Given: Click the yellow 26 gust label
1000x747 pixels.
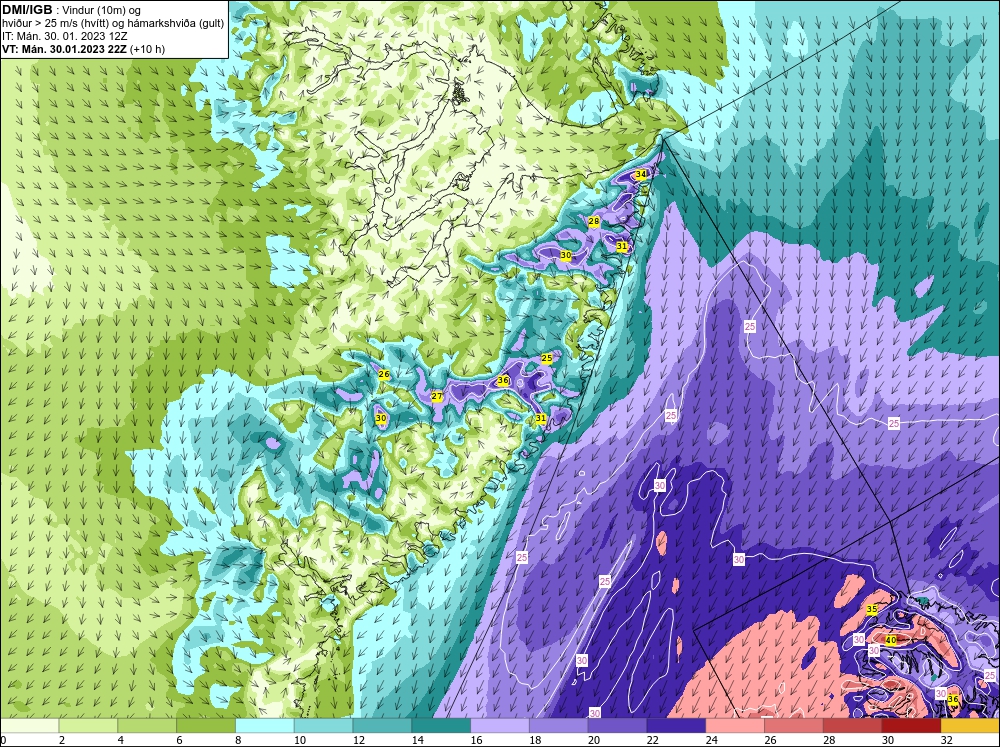Looking at the screenshot, I should pos(384,374).
